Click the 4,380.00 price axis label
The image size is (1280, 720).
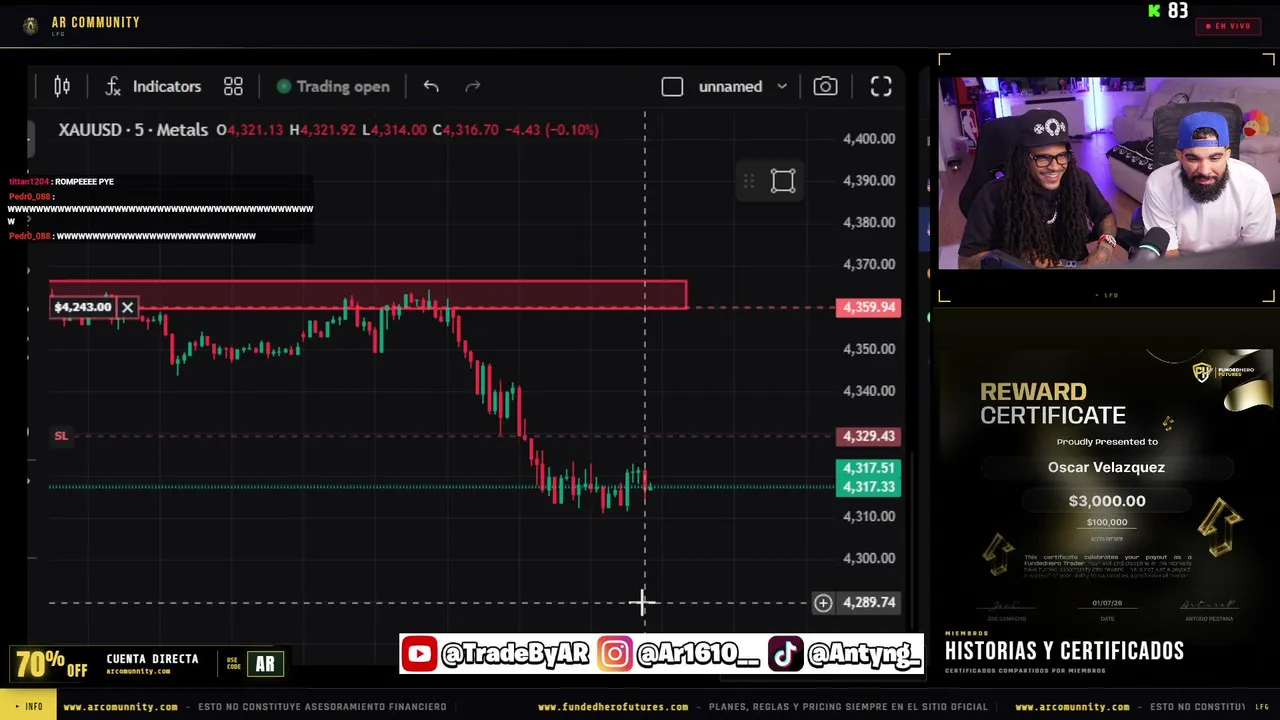pos(869,223)
